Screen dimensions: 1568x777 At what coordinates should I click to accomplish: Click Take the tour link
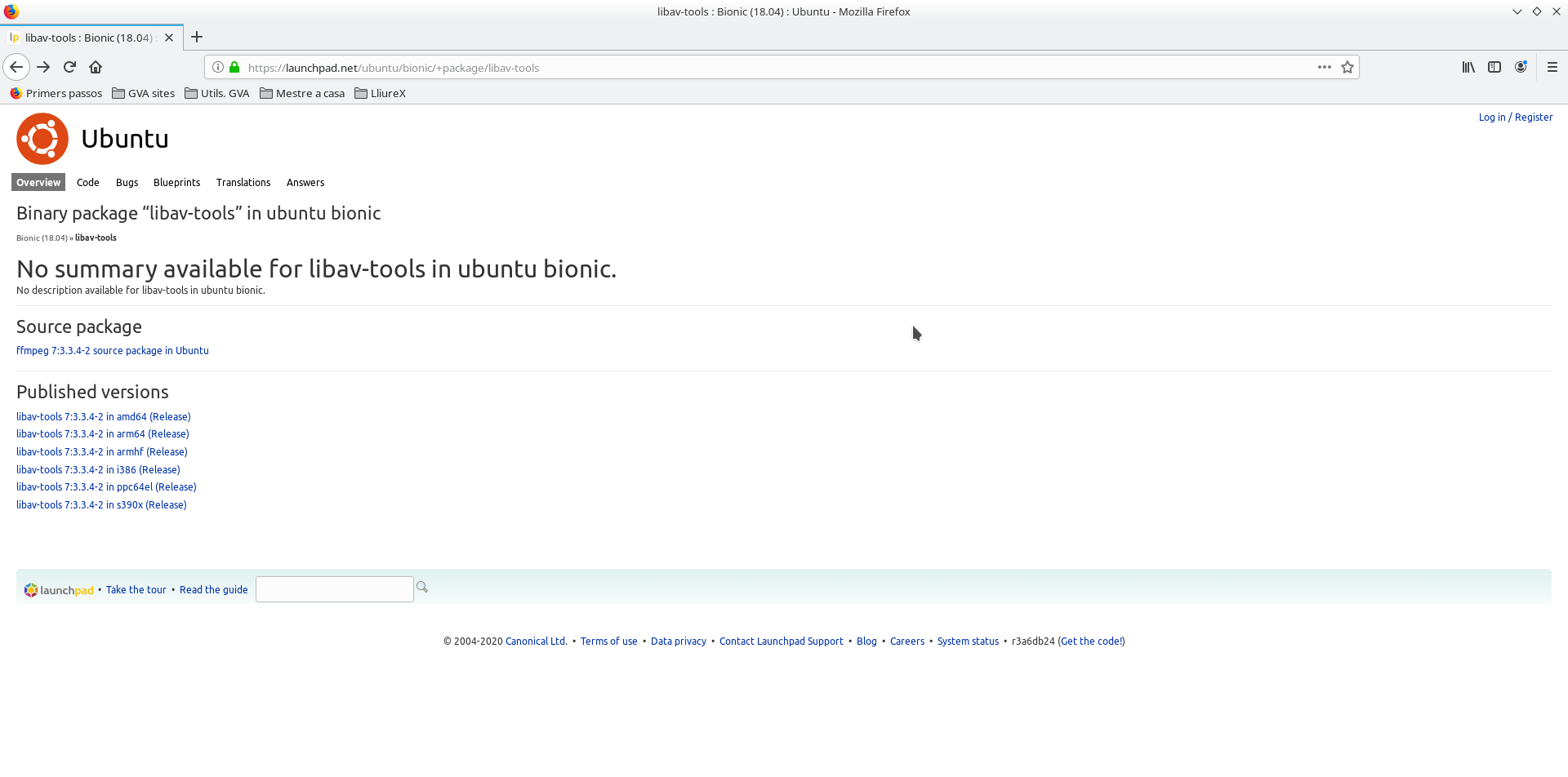136,589
